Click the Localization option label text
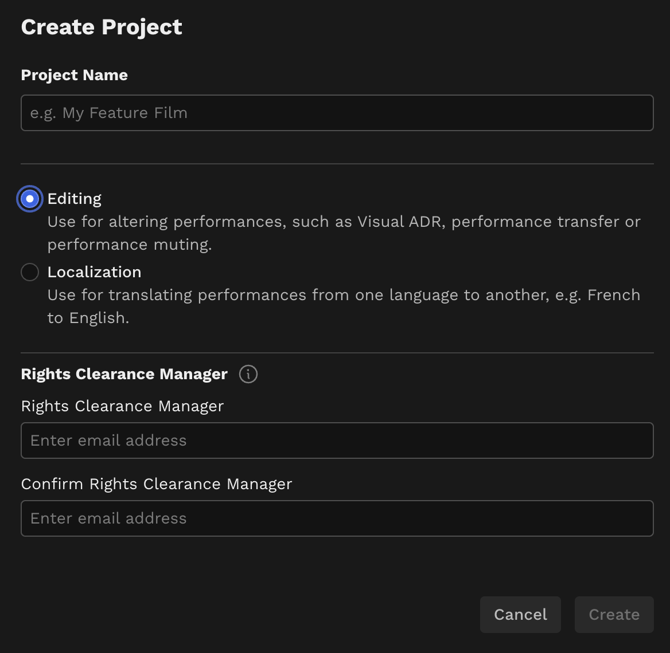Screen dimensions: 670x653 94,272
